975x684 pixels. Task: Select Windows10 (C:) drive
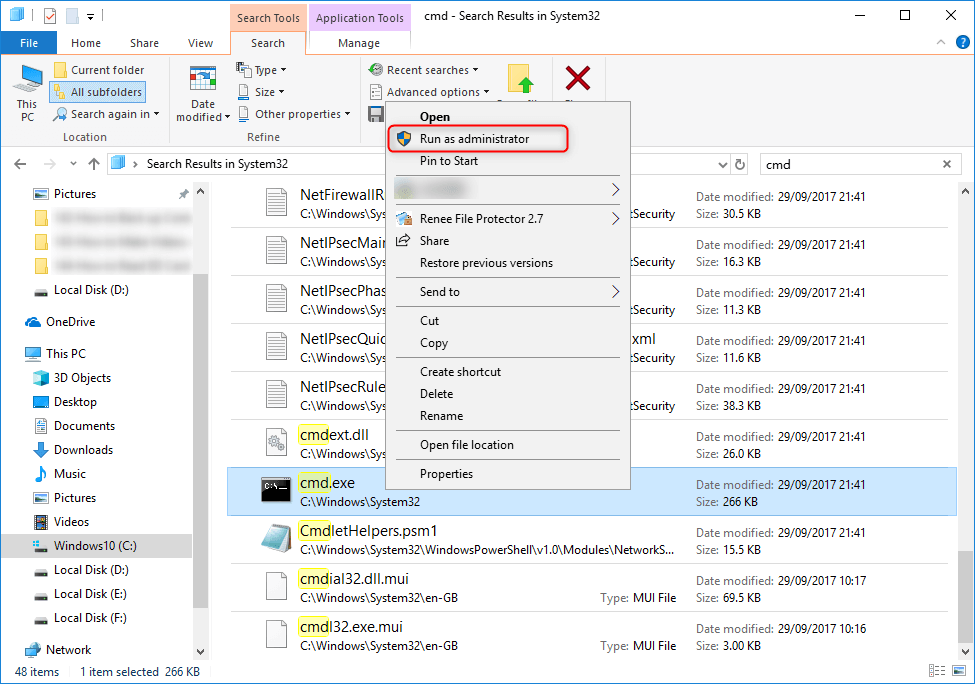click(x=95, y=546)
